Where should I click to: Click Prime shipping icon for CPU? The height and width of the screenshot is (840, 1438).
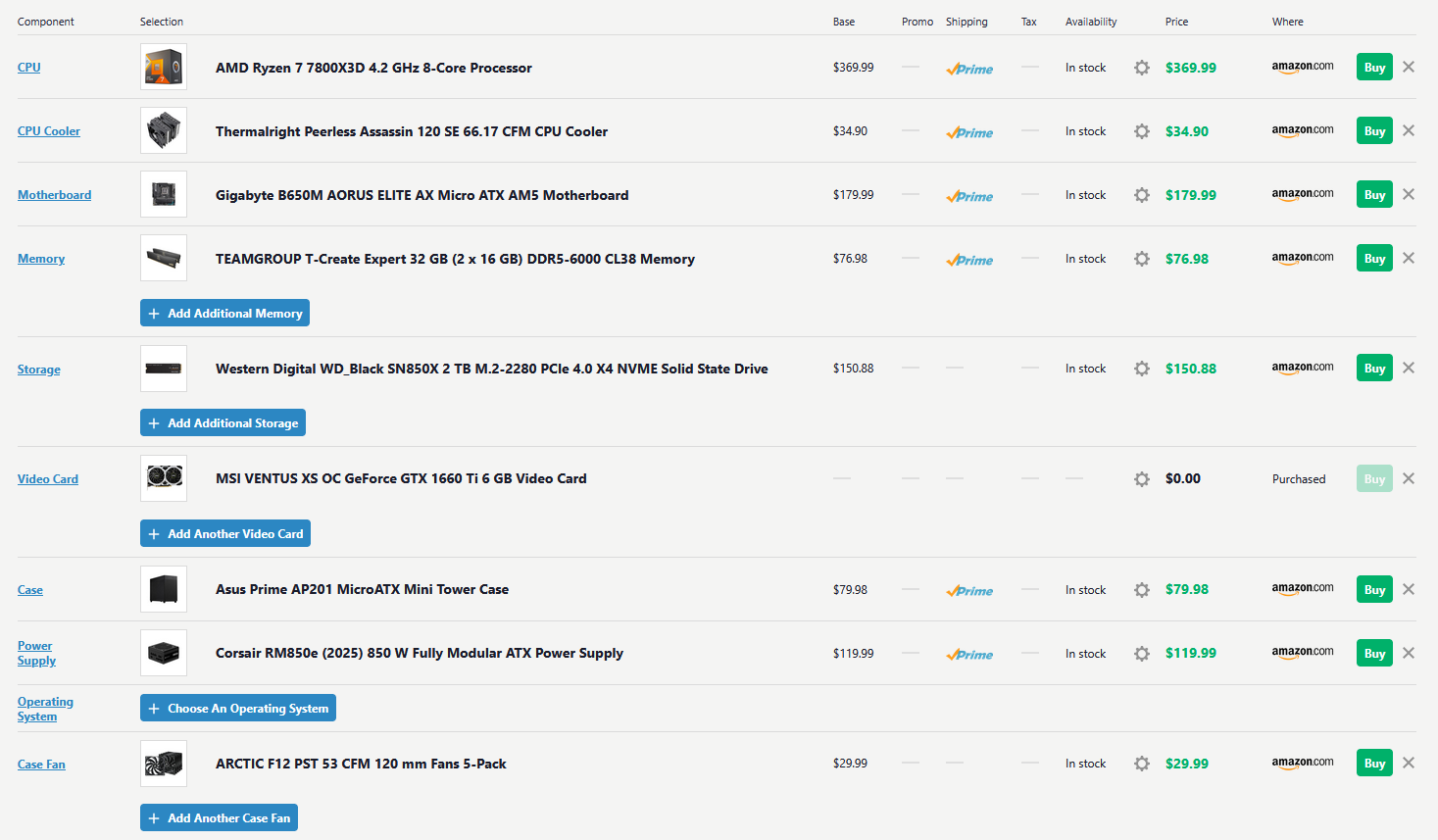pos(969,69)
